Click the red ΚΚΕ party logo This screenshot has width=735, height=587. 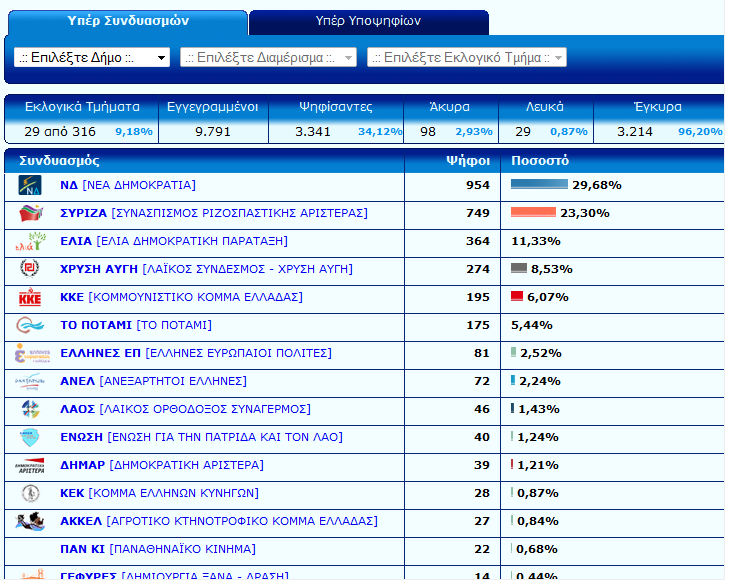point(30,297)
